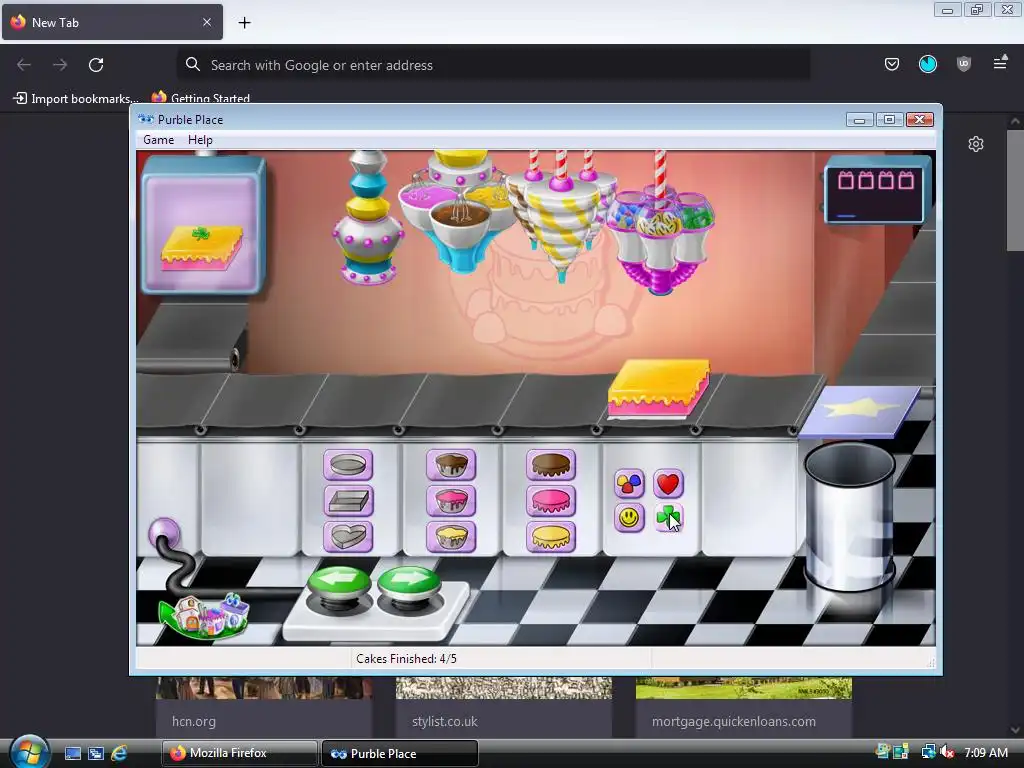
Task: Click the star shipping pad
Action: (859, 411)
